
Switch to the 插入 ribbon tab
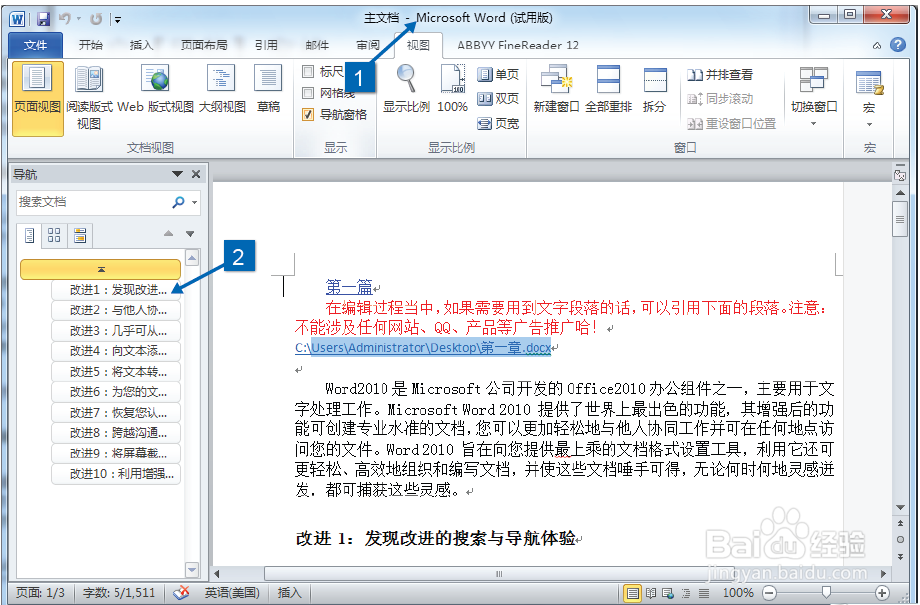(141, 45)
